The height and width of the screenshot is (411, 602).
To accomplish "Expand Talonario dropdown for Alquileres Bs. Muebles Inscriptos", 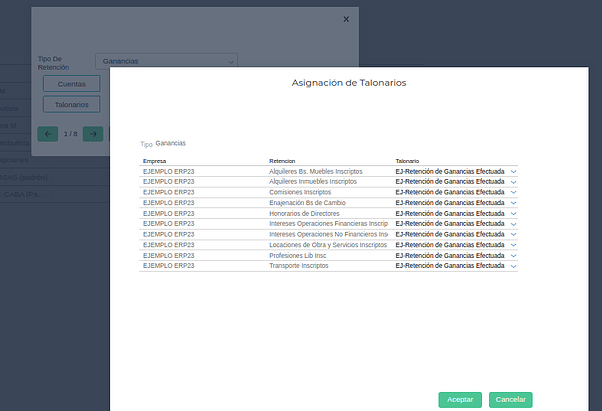I will [x=514, y=171].
